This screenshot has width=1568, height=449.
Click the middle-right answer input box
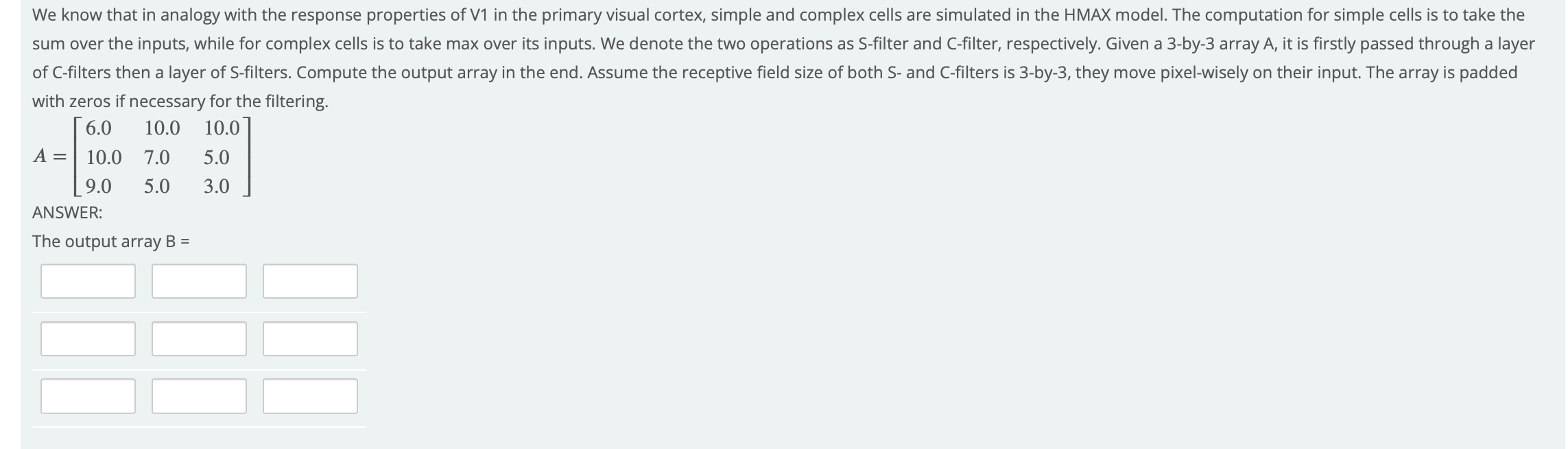310,338
